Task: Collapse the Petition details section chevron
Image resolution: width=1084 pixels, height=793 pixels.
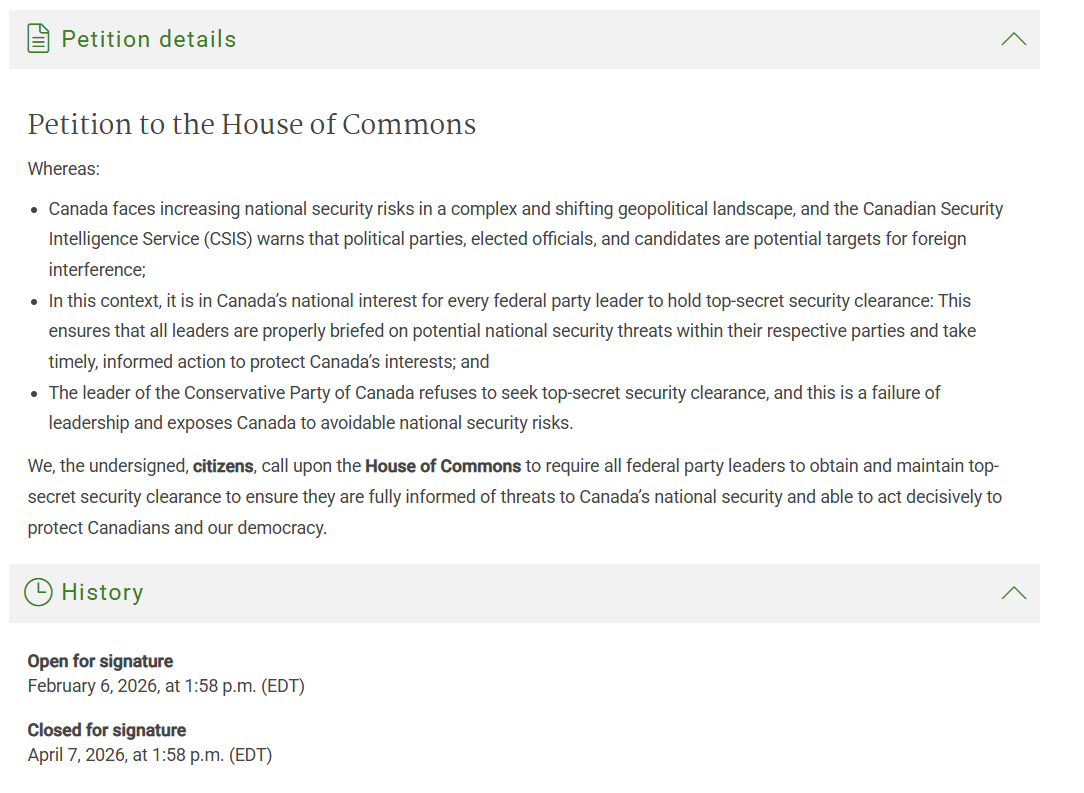Action: pos(1013,40)
